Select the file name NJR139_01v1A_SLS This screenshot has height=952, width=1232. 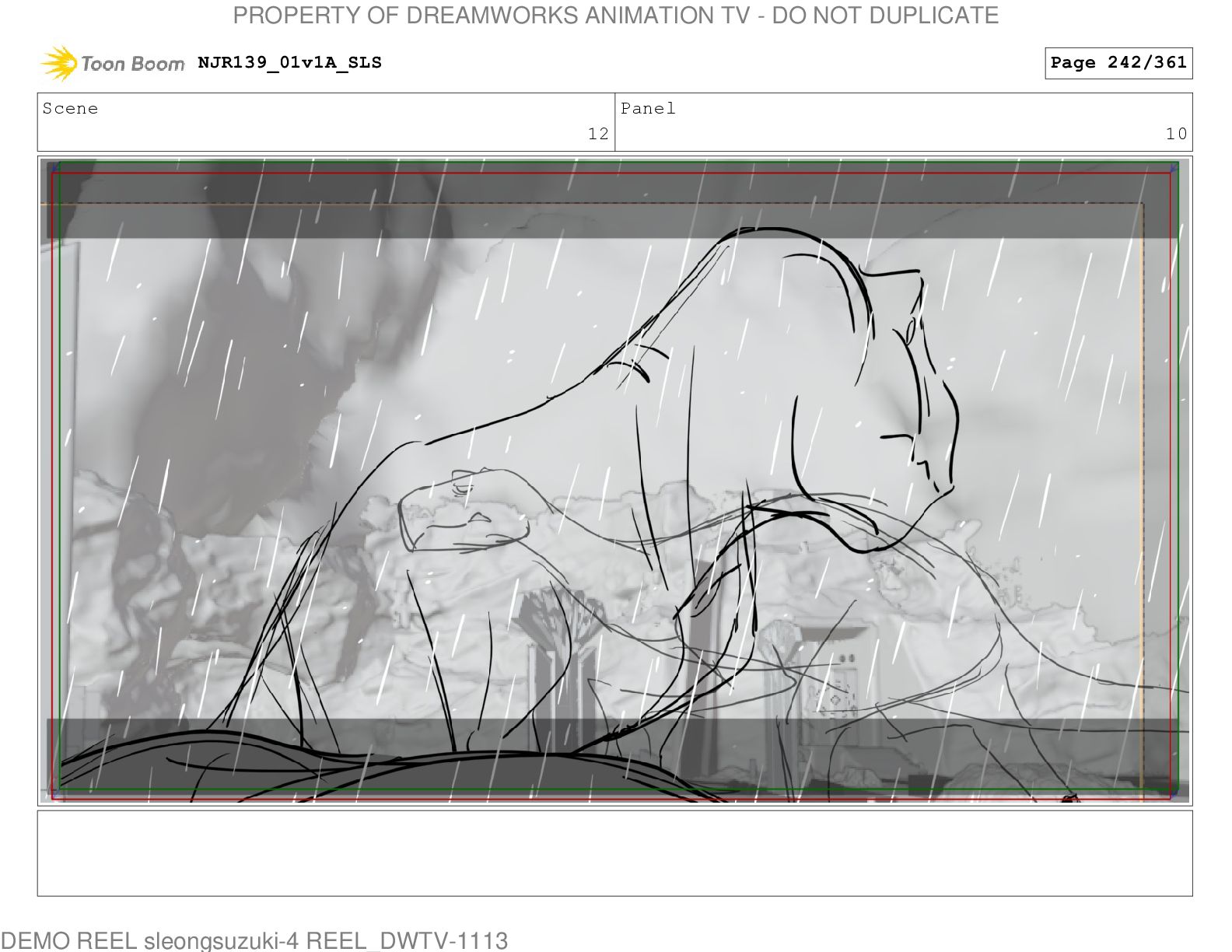(289, 63)
